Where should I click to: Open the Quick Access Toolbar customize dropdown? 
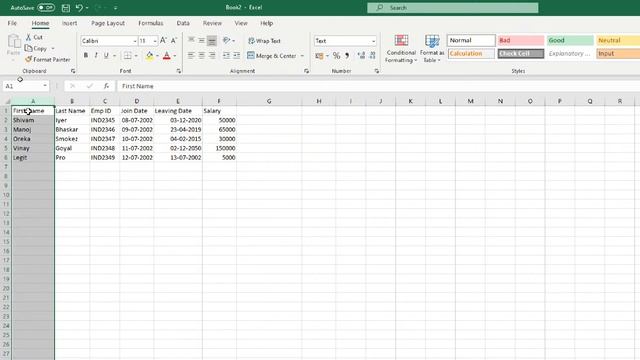pyautogui.click(x=116, y=8)
